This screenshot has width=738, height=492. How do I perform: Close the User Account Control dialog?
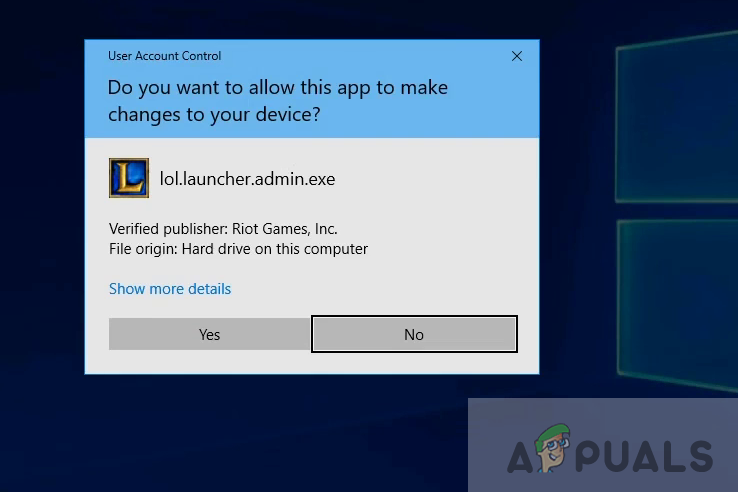517,56
